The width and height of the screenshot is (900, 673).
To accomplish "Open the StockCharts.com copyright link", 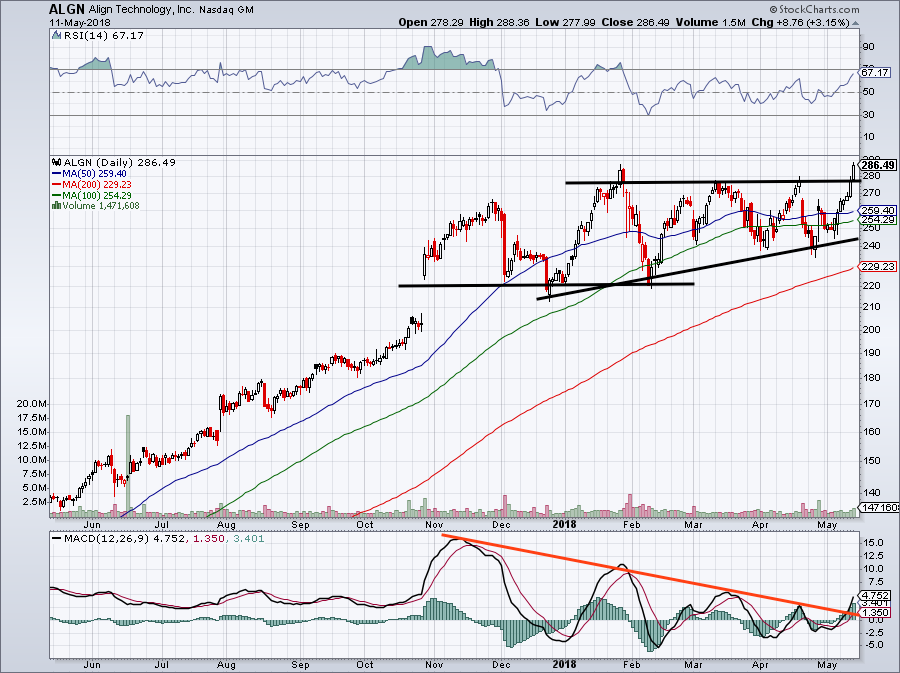I will coord(814,9).
